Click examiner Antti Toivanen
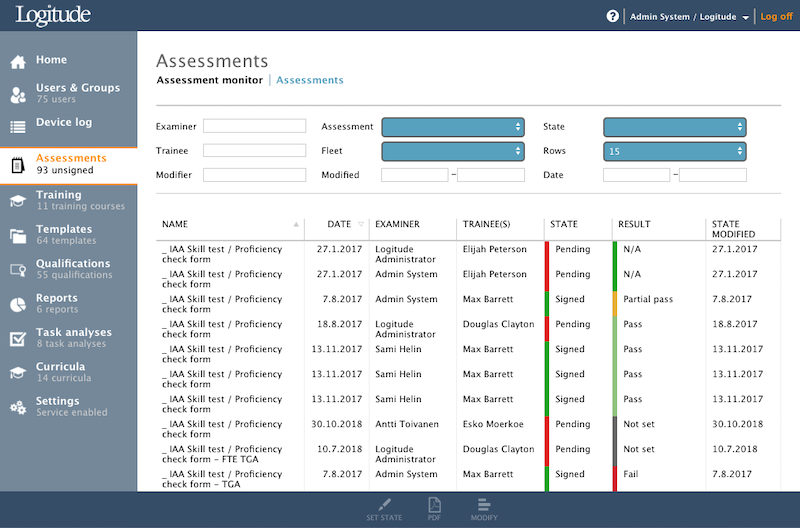The height and width of the screenshot is (528, 800). coord(407,424)
